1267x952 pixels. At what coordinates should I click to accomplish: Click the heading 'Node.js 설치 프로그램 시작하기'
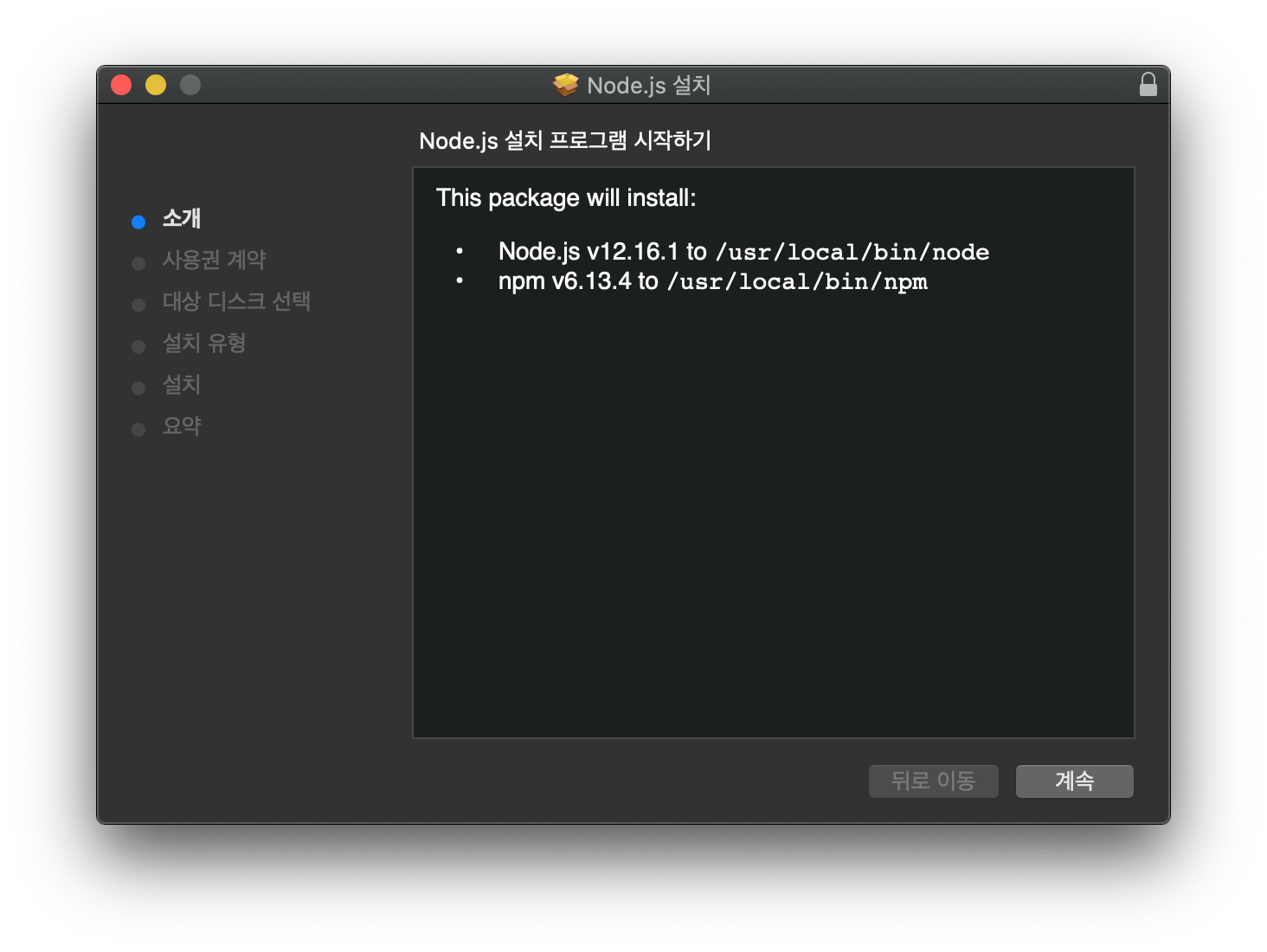tap(565, 140)
